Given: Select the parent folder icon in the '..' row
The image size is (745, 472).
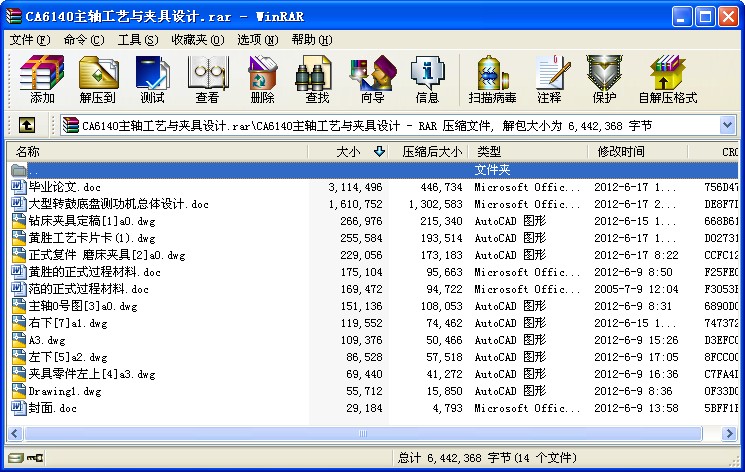Looking at the screenshot, I should pyautogui.click(x=19, y=170).
